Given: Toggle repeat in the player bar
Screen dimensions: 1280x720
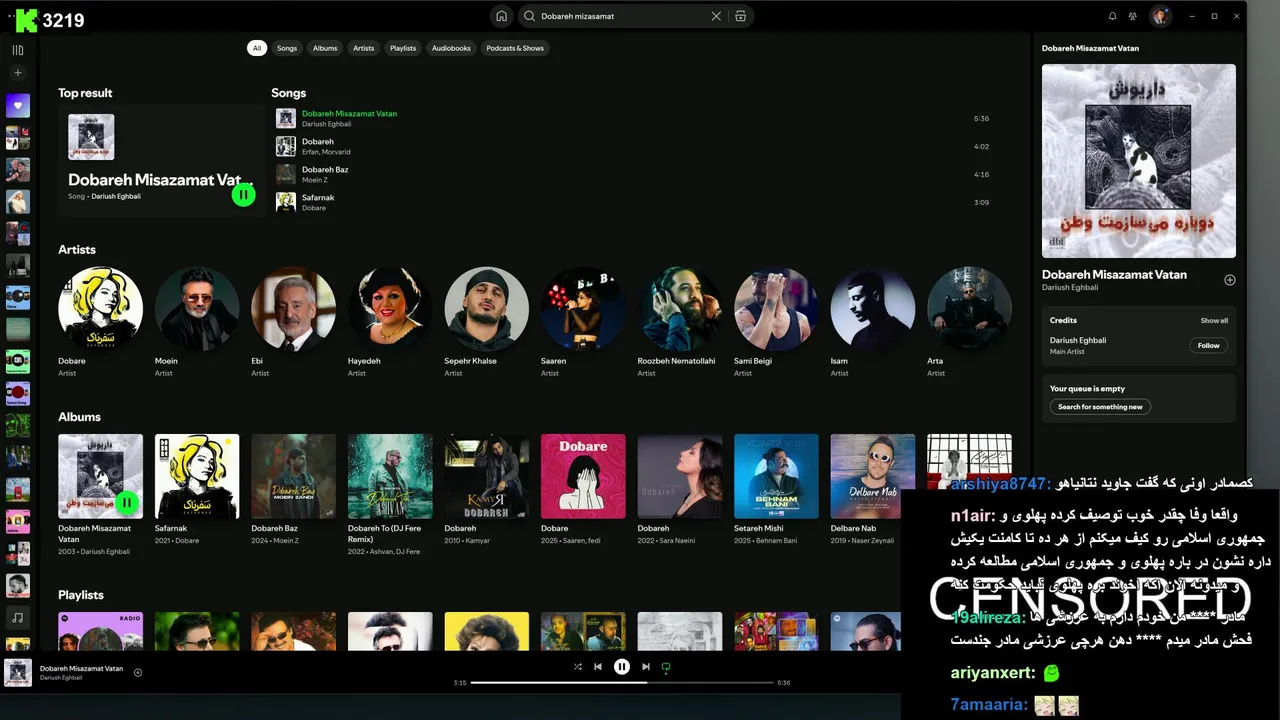Looking at the screenshot, I should (x=666, y=667).
